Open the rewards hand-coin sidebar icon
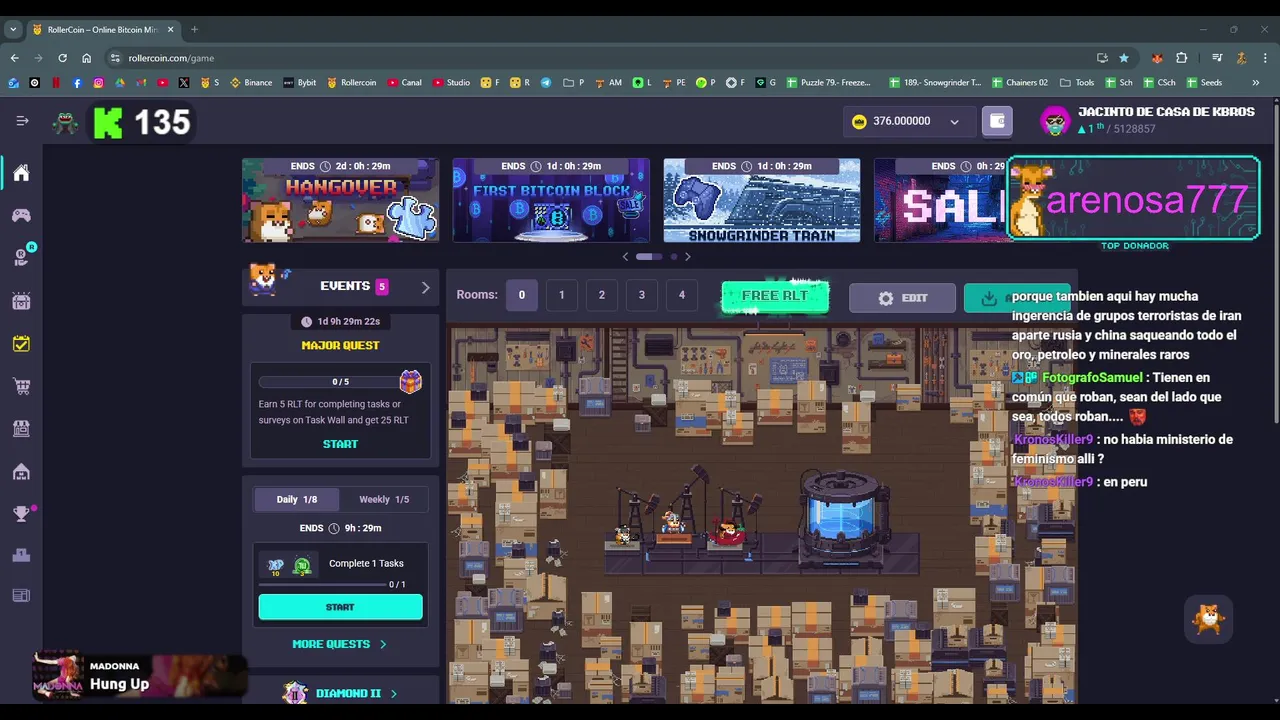 click(21, 257)
